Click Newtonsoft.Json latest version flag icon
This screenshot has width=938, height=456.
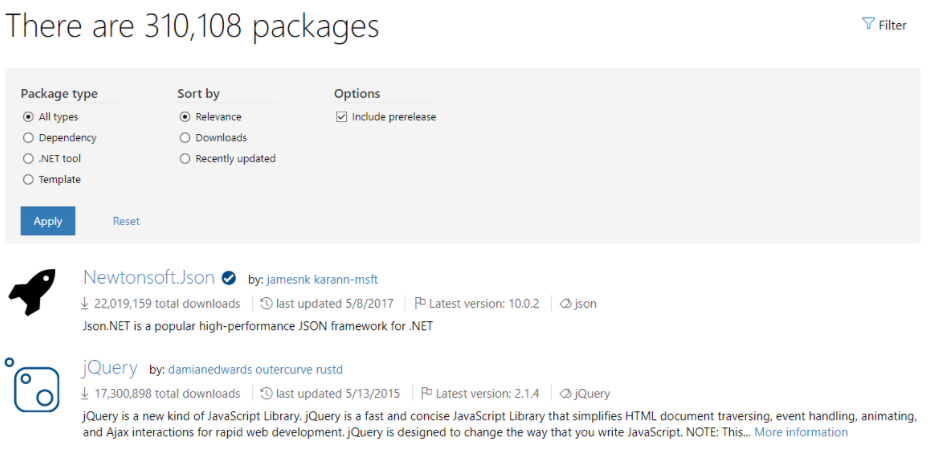click(420, 303)
